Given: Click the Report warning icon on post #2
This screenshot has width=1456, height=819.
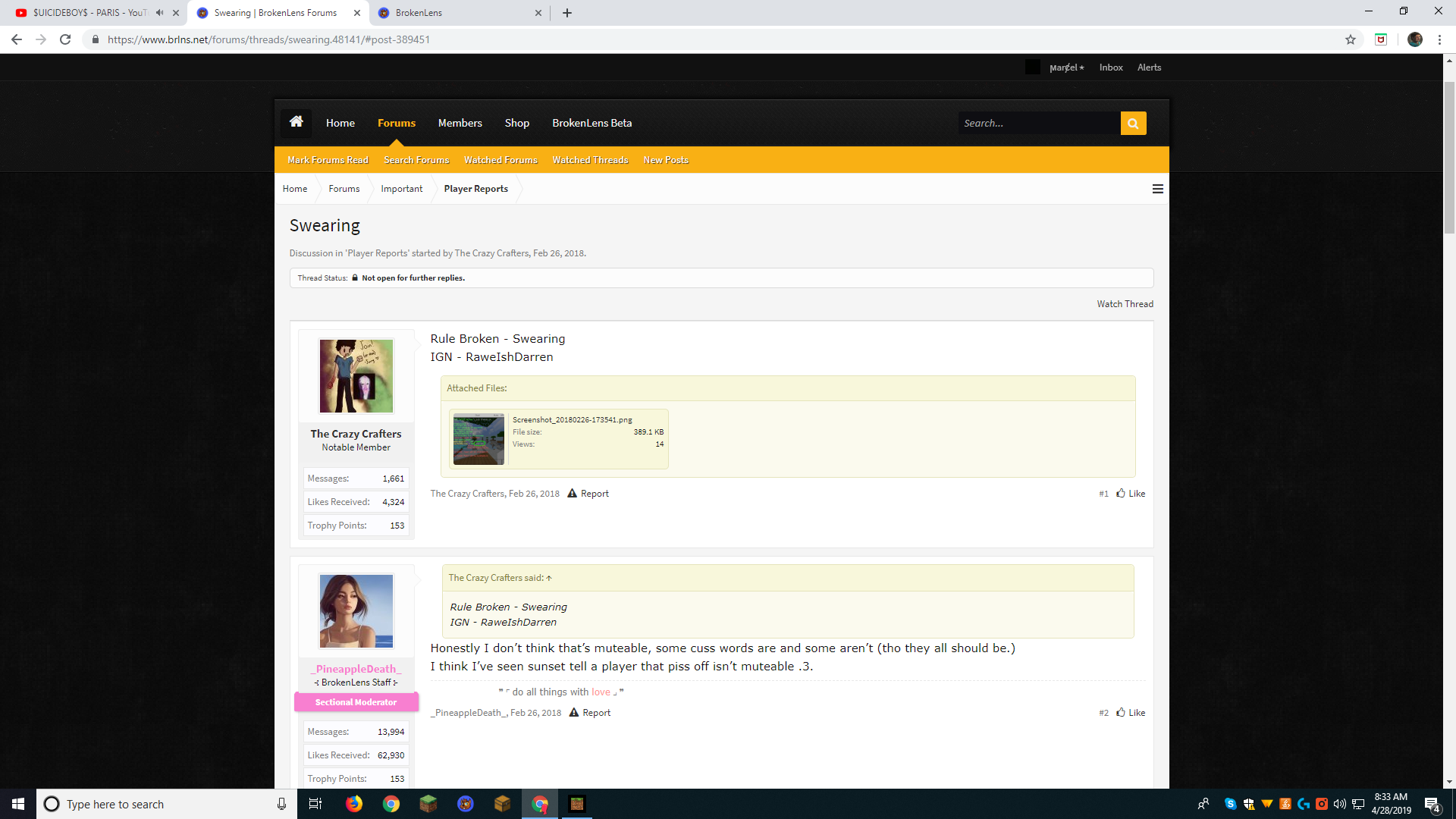Looking at the screenshot, I should pyautogui.click(x=574, y=712).
